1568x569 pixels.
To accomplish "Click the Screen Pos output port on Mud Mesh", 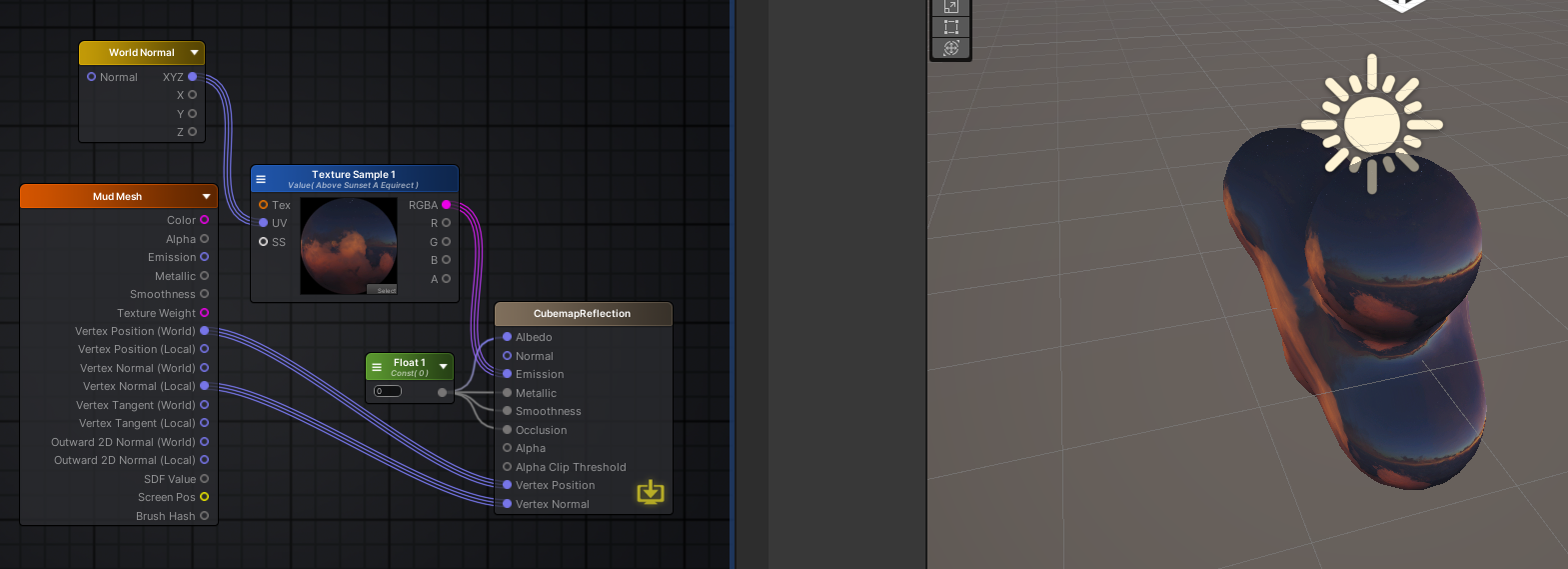I will 204,497.
